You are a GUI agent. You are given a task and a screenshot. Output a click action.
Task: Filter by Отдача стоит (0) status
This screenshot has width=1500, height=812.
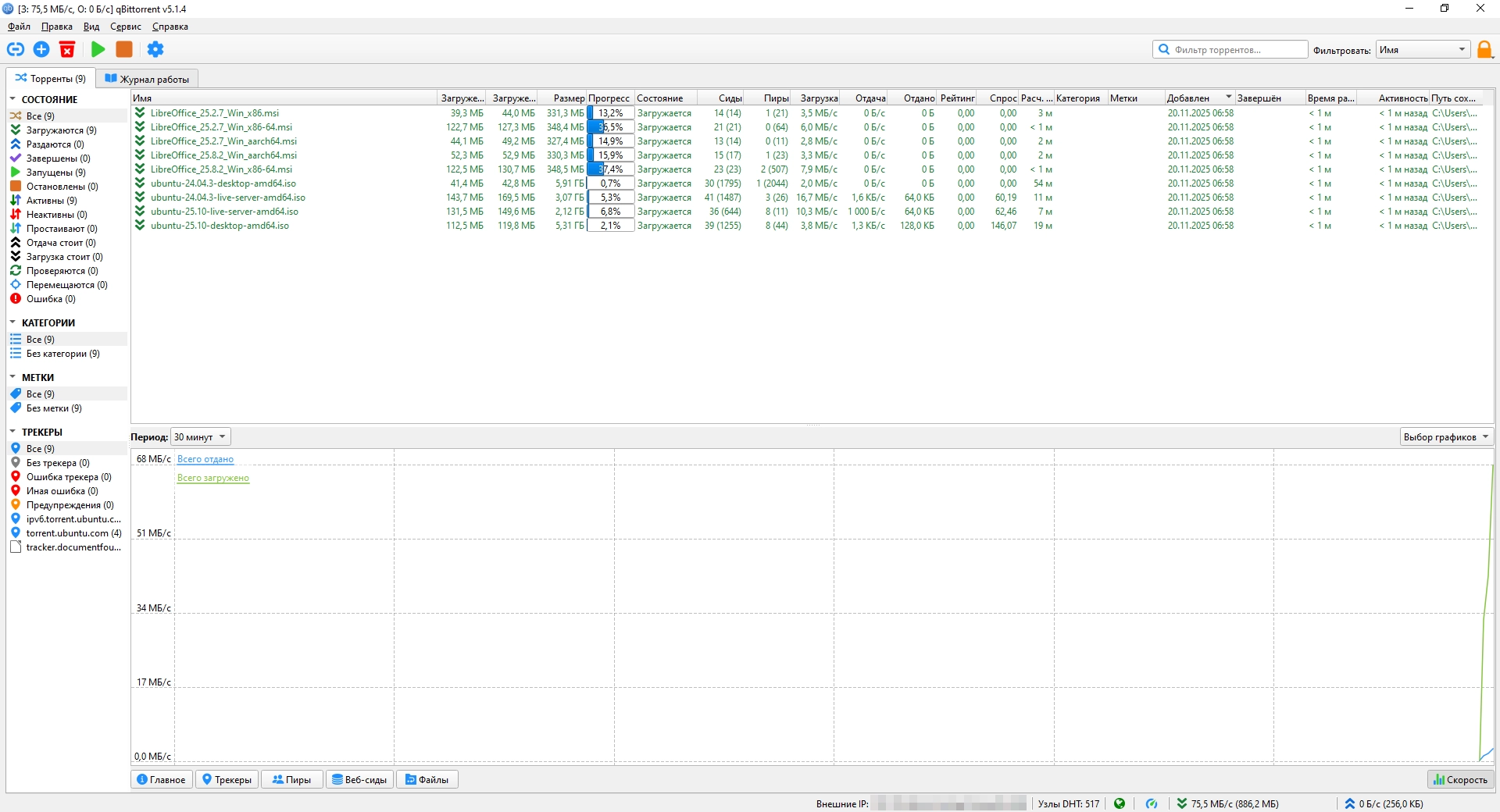[61, 243]
